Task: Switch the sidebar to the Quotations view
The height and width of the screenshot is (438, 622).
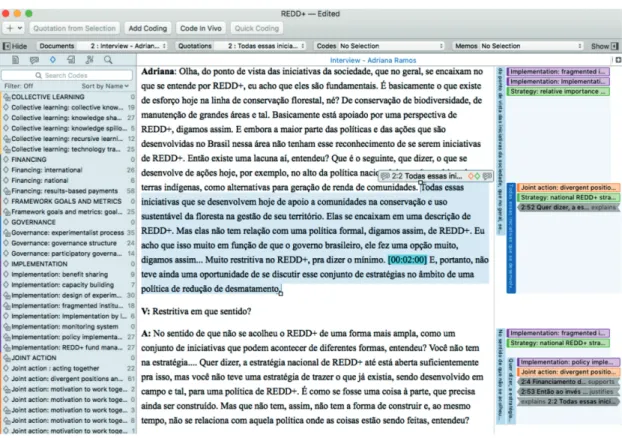Action: click(34, 60)
